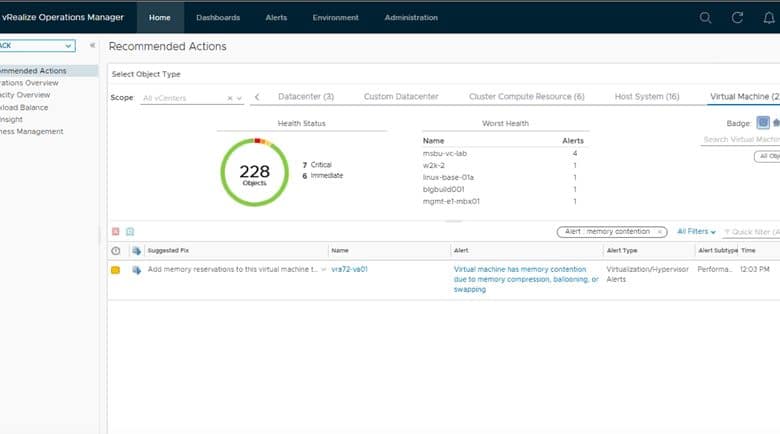Screen dimensions: 780x434
Task: Open the Dashboards menu
Action: coord(218,17)
